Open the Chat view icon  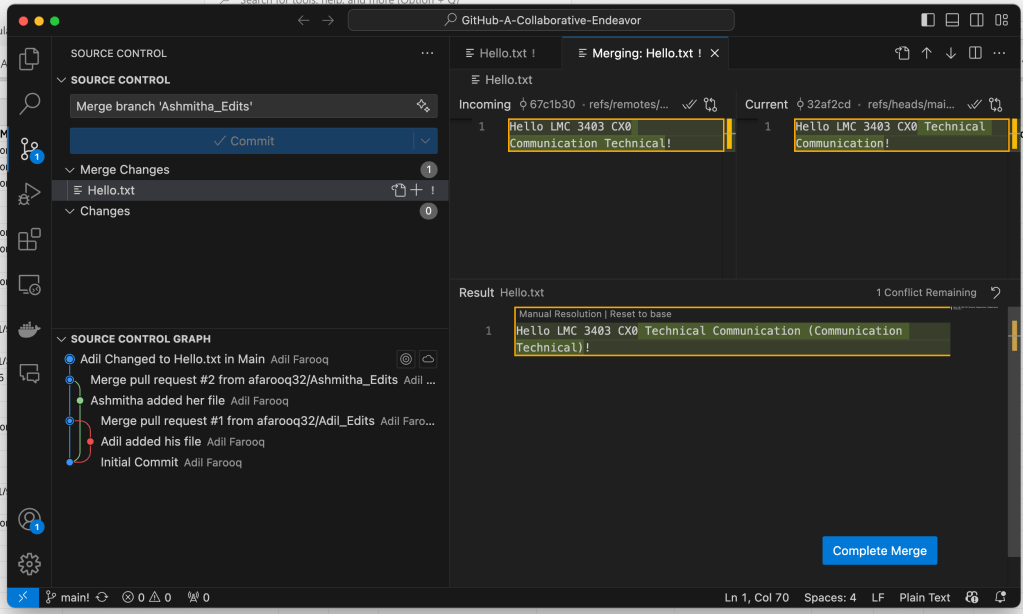click(29, 373)
